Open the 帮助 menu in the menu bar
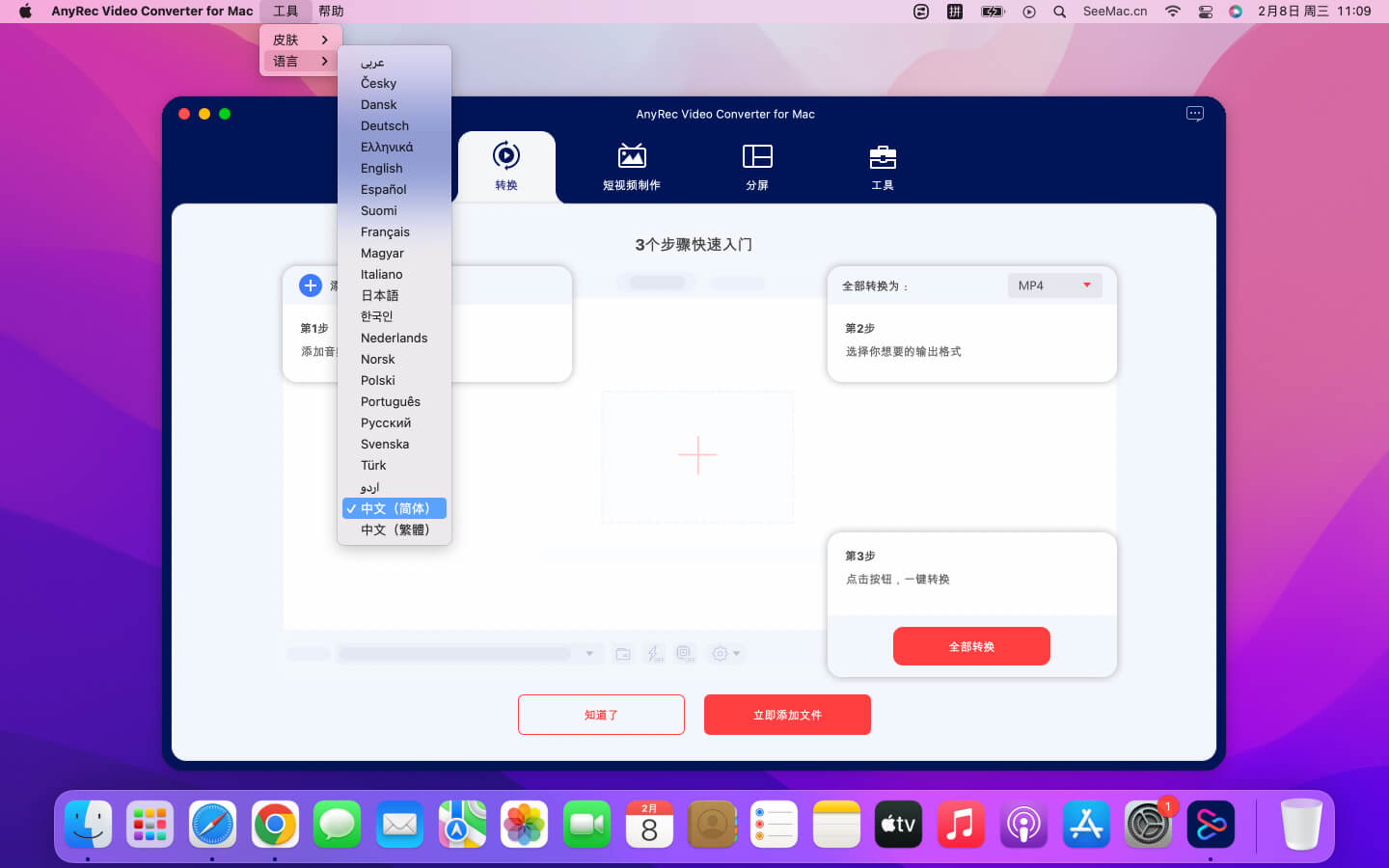Screen dimensions: 1389x868 (331, 12)
